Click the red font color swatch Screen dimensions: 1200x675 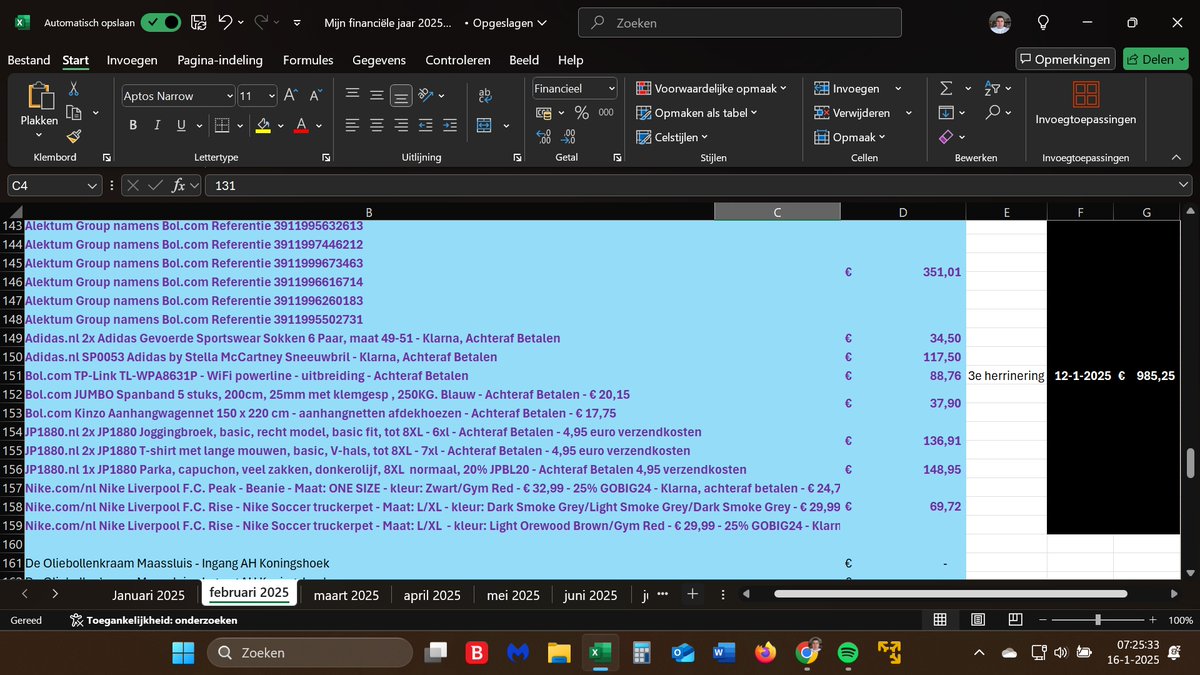(301, 125)
